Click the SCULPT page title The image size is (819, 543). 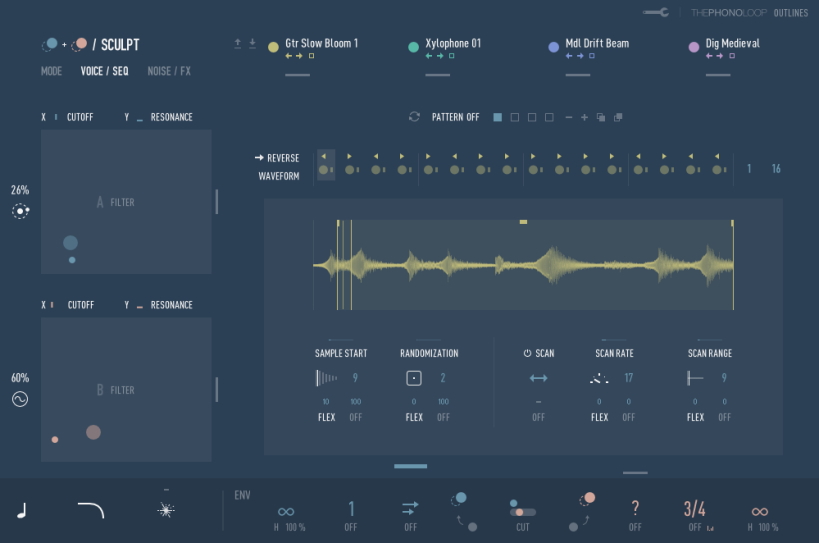120,45
